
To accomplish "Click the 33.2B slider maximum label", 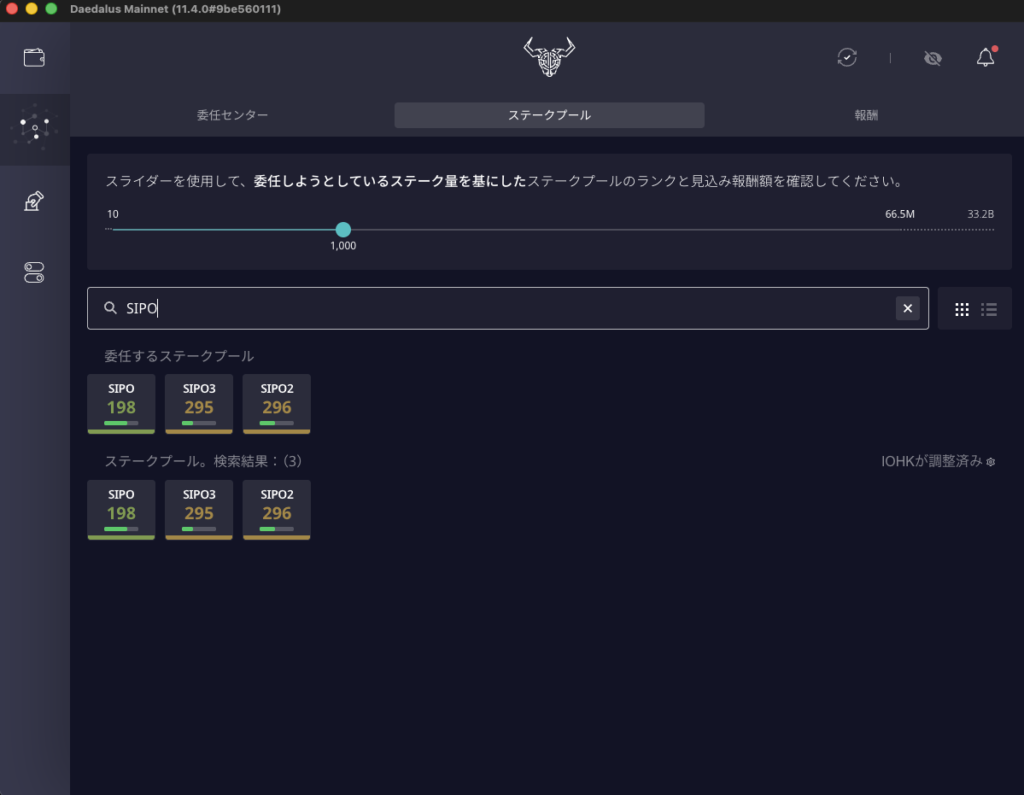I will click(980, 214).
